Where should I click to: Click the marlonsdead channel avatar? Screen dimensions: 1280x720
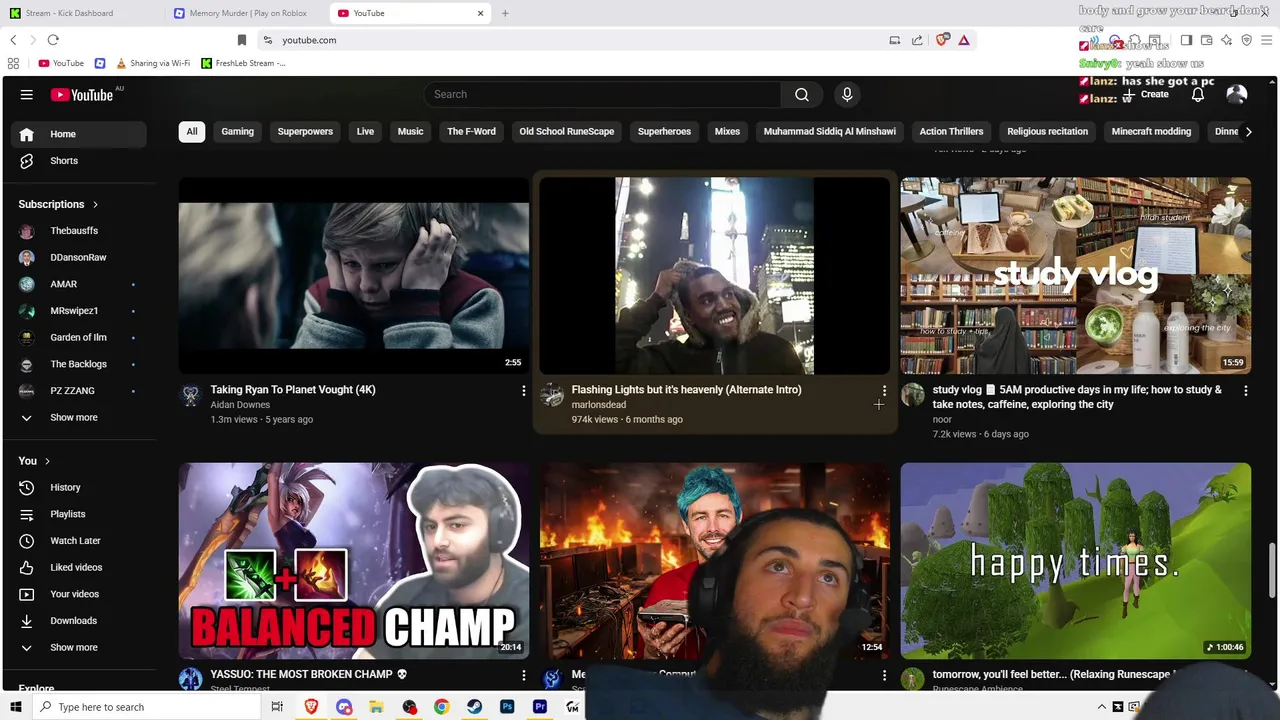(x=551, y=395)
